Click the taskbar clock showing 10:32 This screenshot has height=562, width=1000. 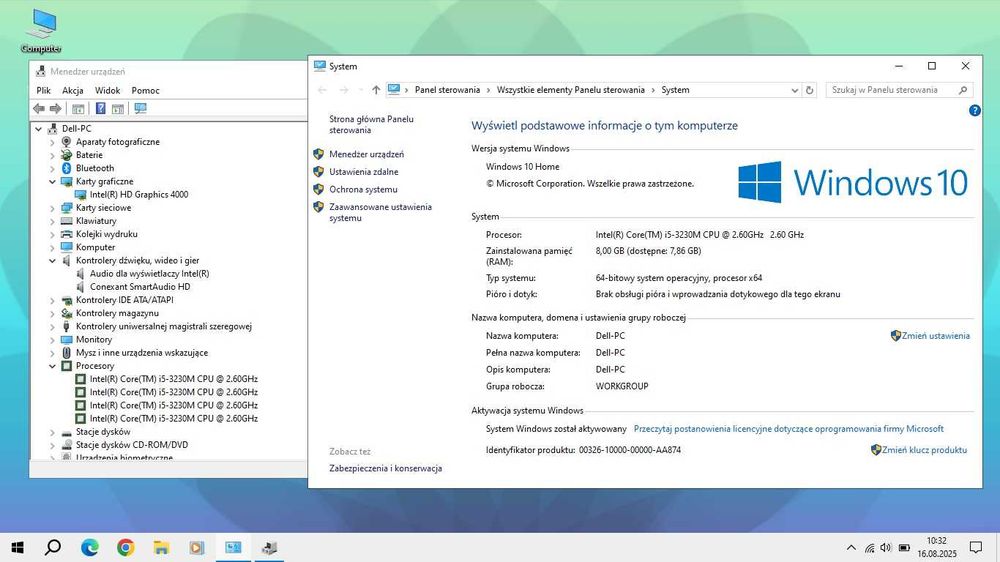pos(937,547)
